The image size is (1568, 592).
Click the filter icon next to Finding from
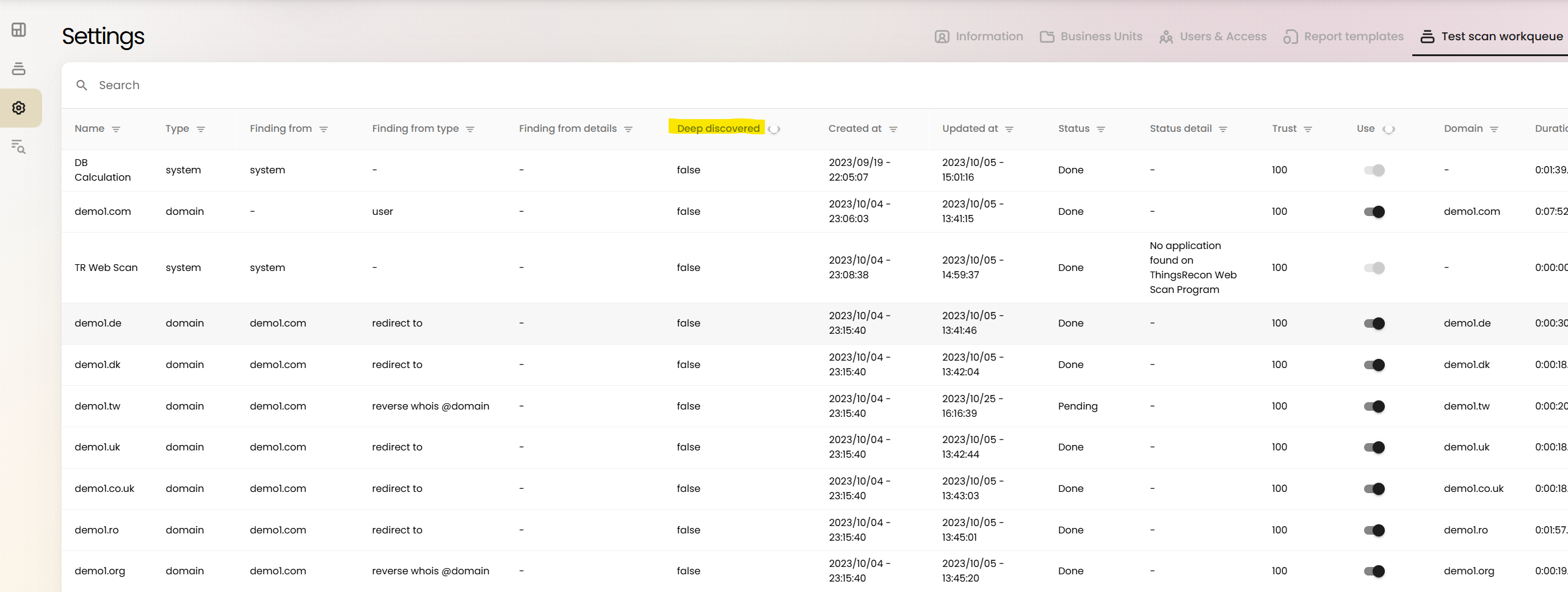coord(324,129)
